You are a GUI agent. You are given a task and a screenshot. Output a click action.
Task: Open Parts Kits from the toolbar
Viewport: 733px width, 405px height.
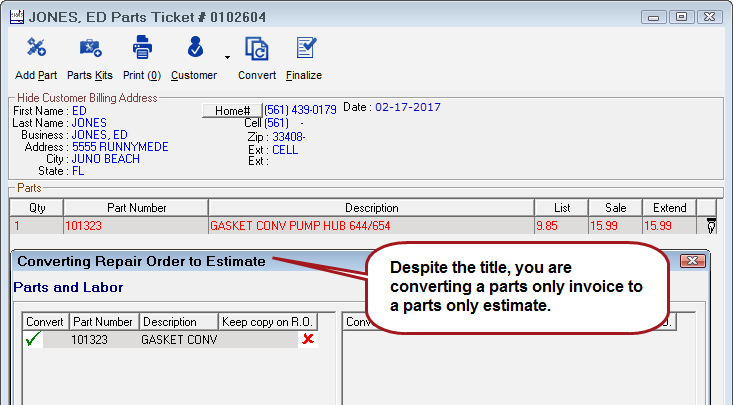pos(89,48)
